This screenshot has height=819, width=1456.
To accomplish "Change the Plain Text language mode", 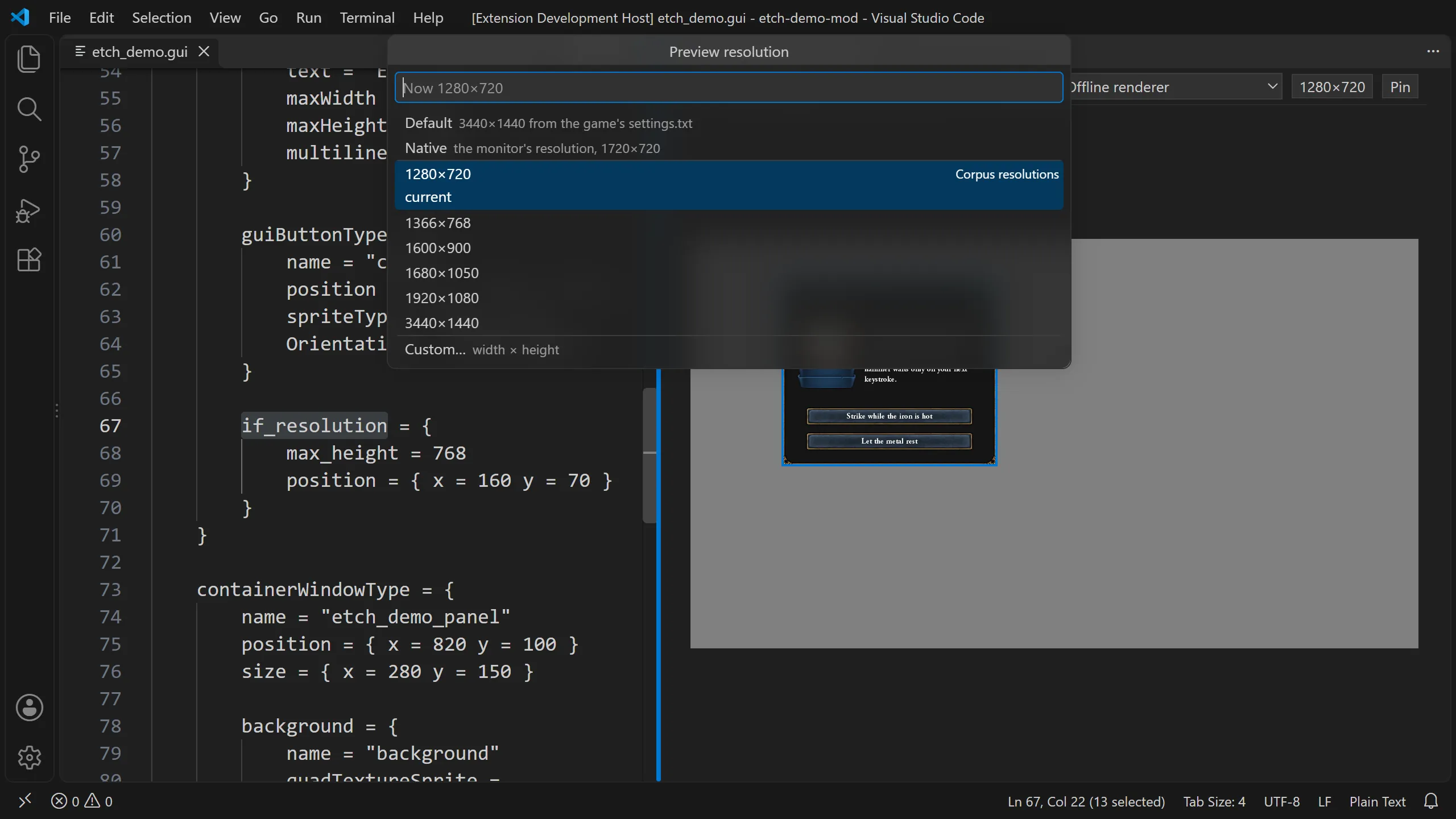I will pyautogui.click(x=1377, y=801).
